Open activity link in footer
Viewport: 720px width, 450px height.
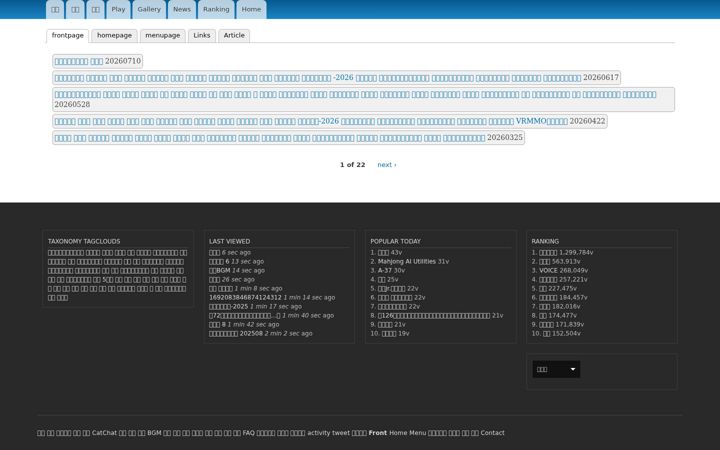pos(319,433)
